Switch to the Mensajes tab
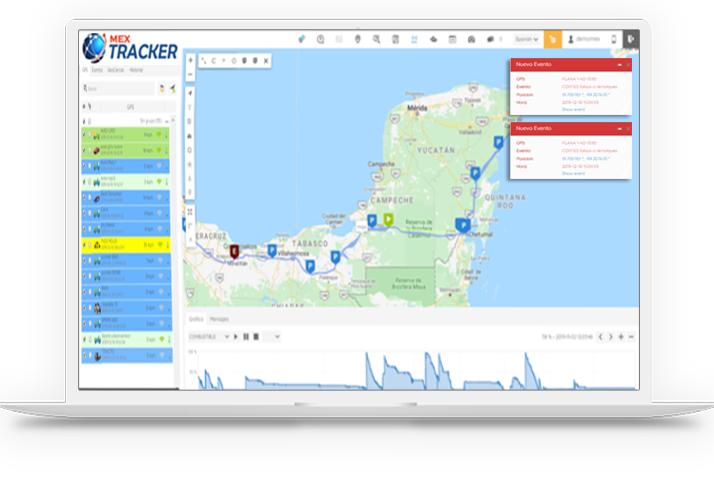Viewport: 714px width, 486px height. tap(219, 319)
